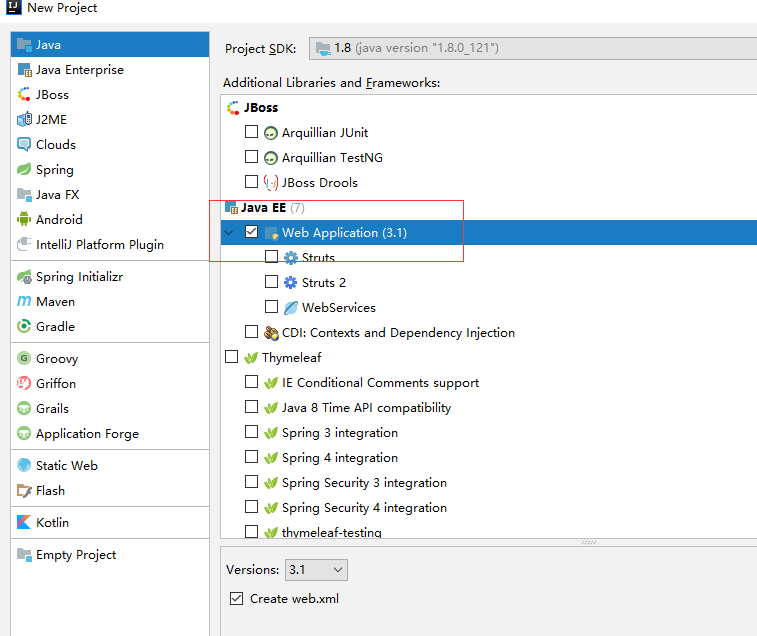
Task: Enable the Arquillian TestNG checkbox
Action: coord(252,157)
